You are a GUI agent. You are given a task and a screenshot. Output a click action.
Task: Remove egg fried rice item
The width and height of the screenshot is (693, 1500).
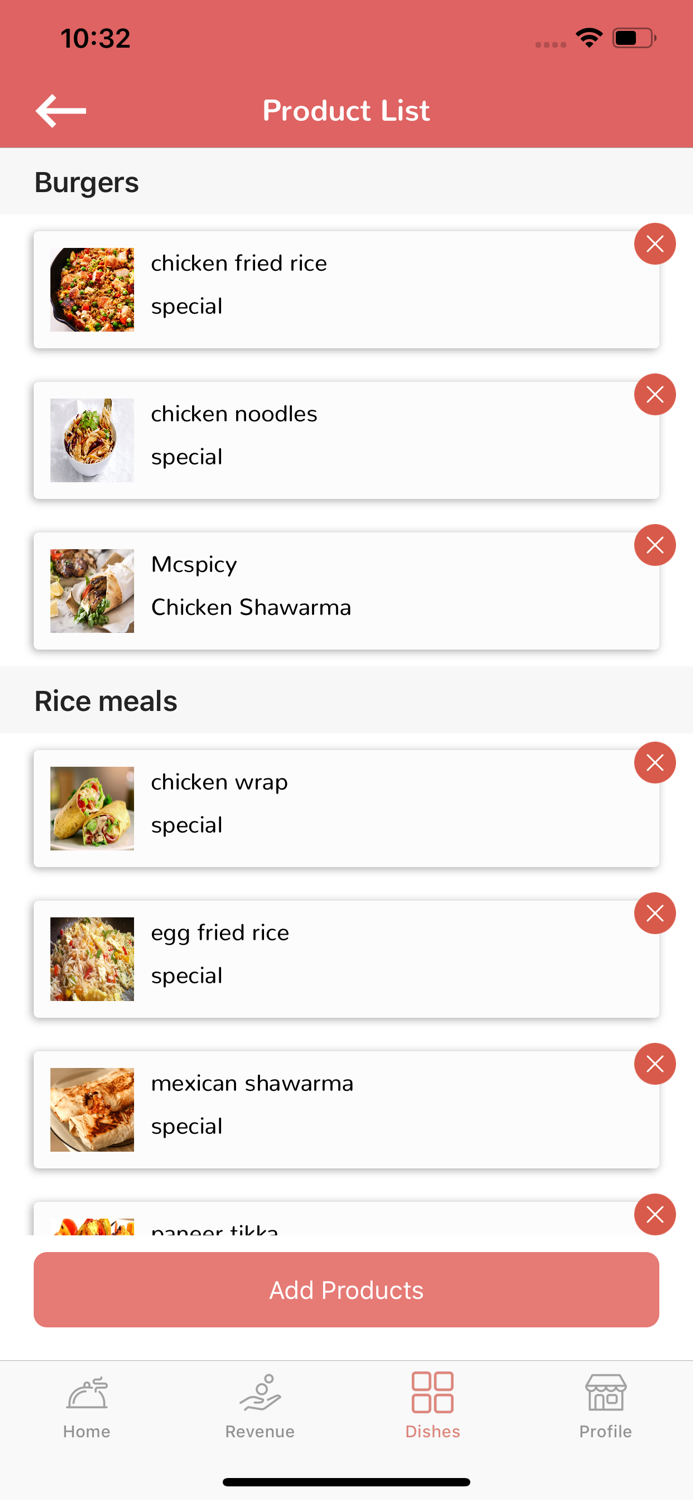pyautogui.click(x=655, y=913)
